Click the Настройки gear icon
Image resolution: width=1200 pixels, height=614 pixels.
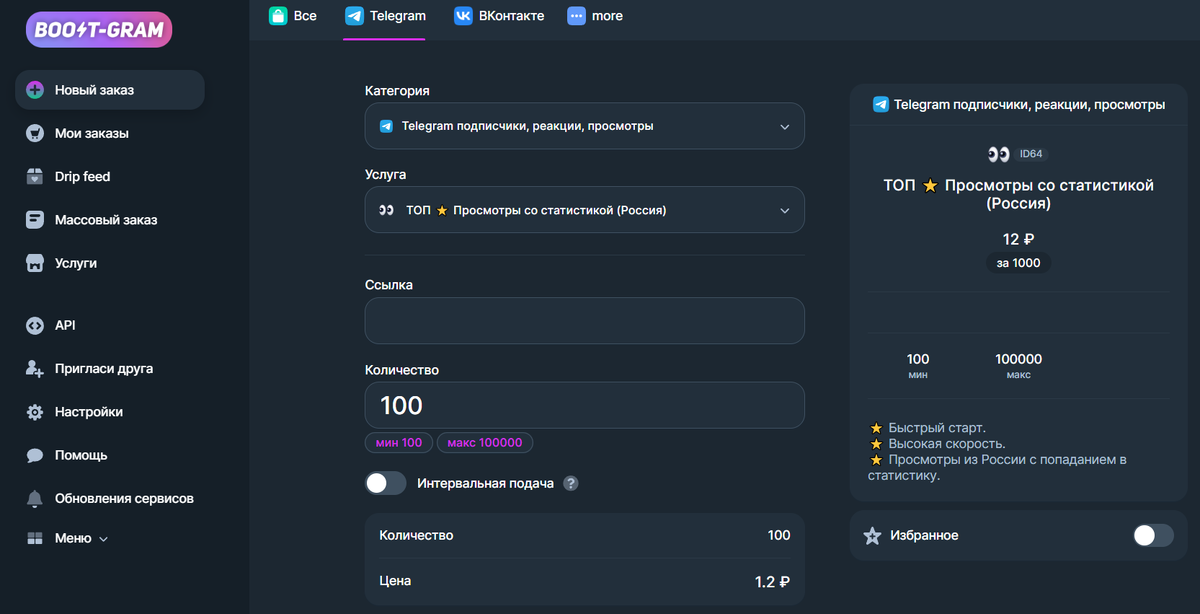click(x=35, y=412)
